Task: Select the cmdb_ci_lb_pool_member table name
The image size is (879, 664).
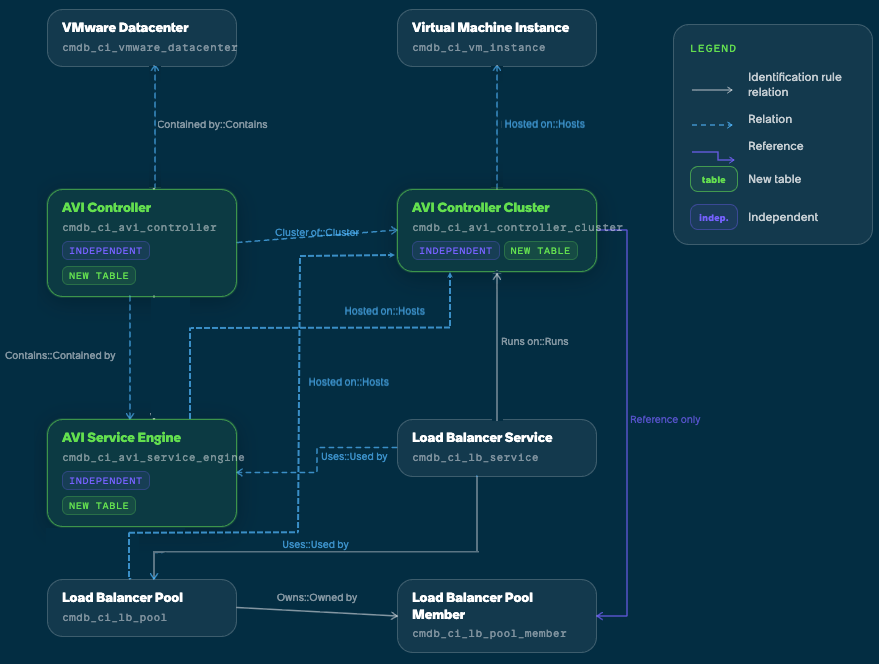Action: click(x=489, y=633)
